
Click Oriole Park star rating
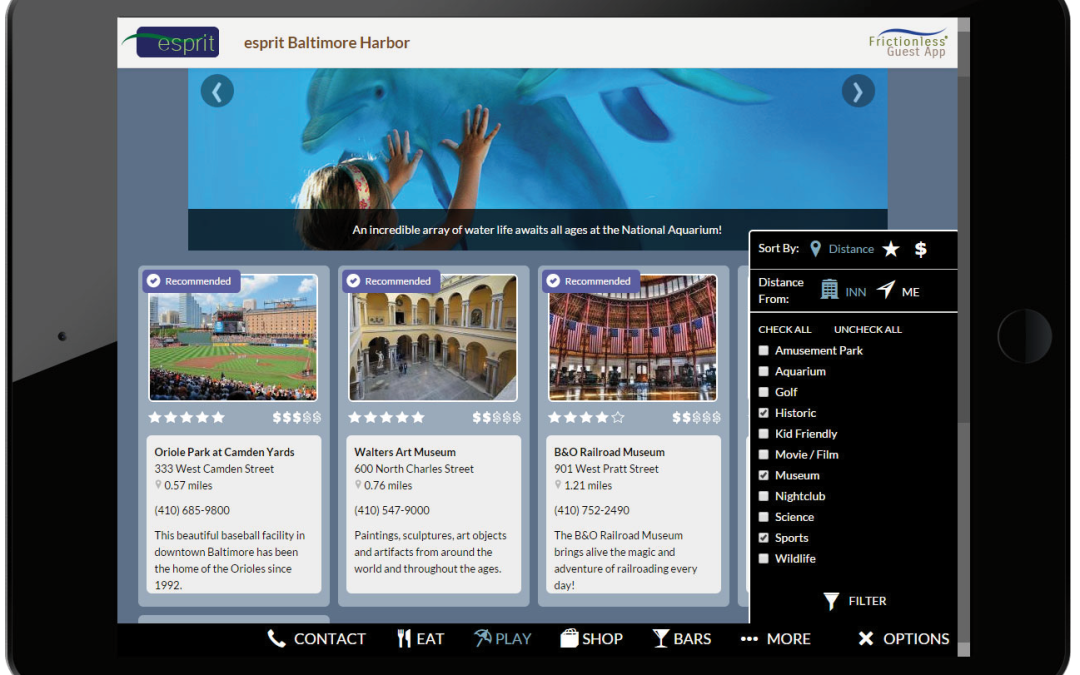[187, 417]
